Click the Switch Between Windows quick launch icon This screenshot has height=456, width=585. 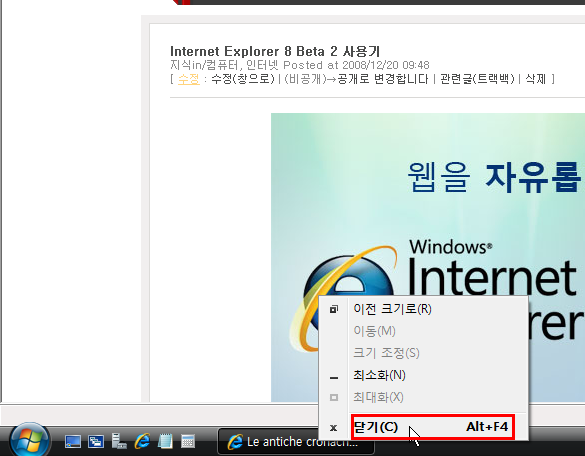96,441
